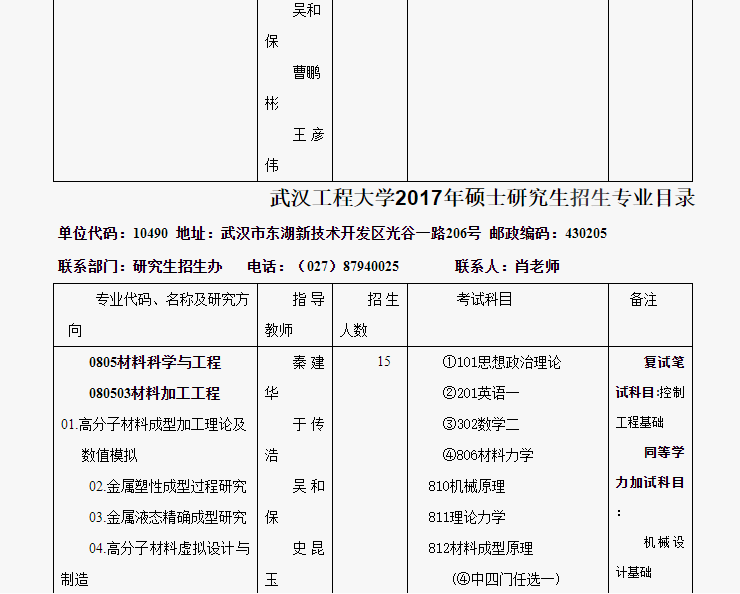Click the 备注 column header
740x594 pixels.
[x=644, y=299]
